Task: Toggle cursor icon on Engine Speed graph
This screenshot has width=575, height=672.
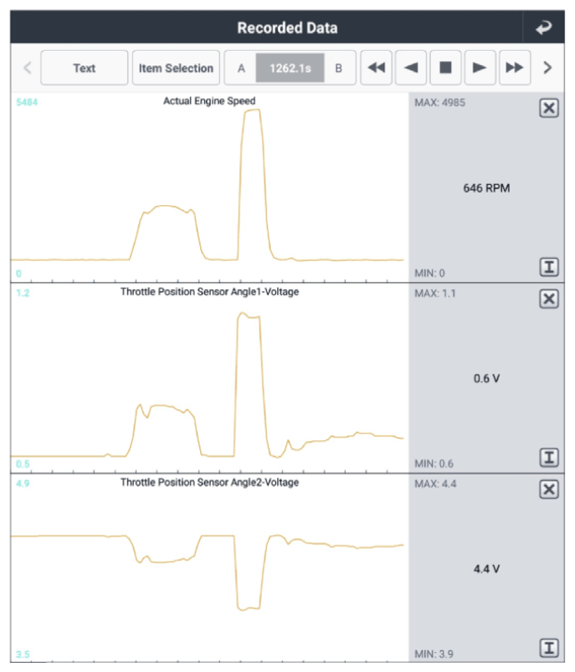Action: [x=549, y=267]
